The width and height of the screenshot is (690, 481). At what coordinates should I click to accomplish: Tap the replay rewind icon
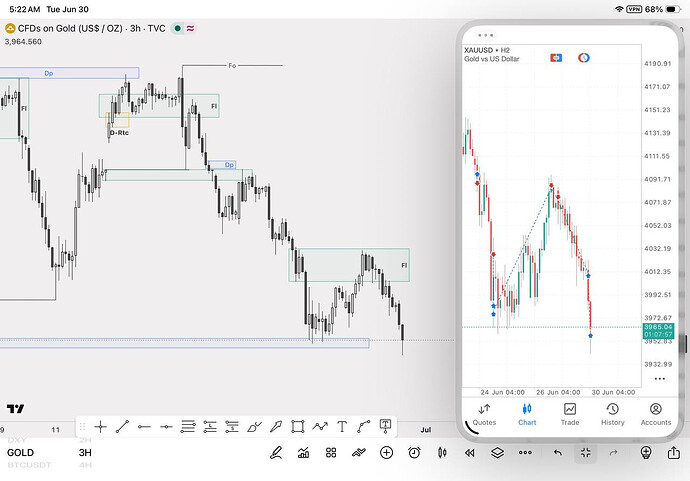click(470, 452)
